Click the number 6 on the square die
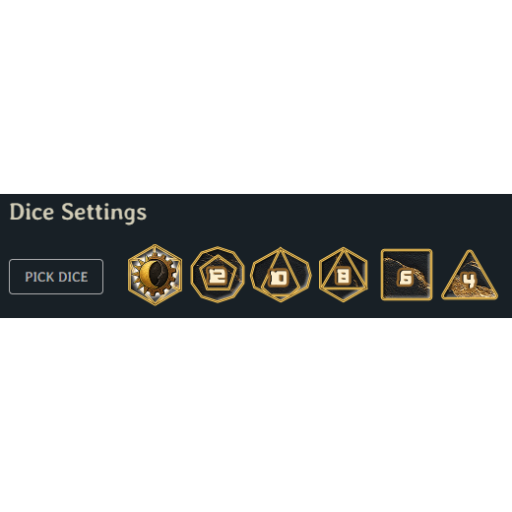Viewport: 512px width, 512px height. pyautogui.click(x=406, y=277)
